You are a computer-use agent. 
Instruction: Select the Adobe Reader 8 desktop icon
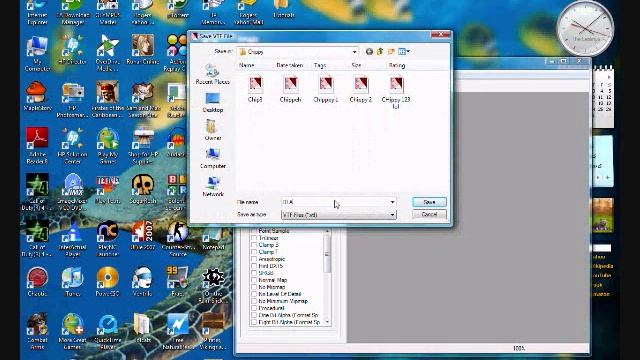[37, 146]
